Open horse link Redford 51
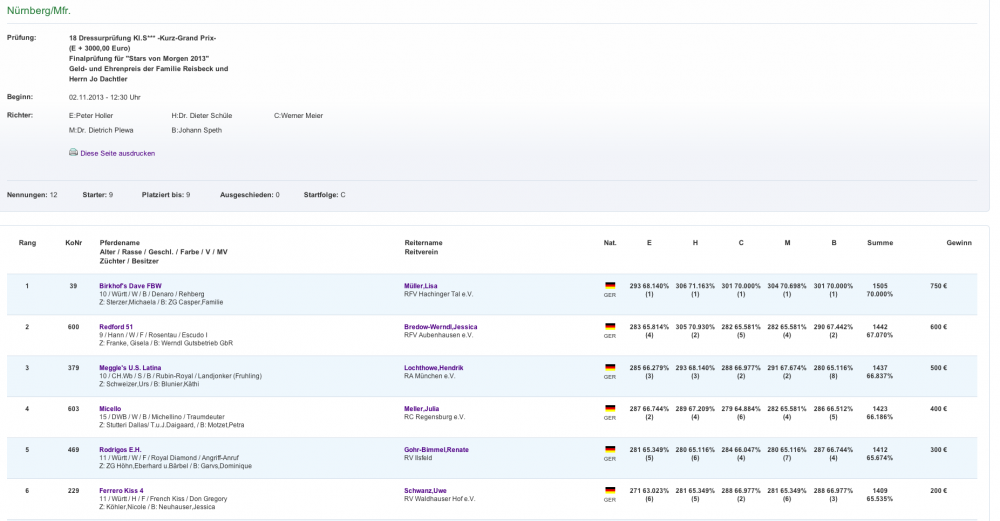1000x521 pixels. 116,326
